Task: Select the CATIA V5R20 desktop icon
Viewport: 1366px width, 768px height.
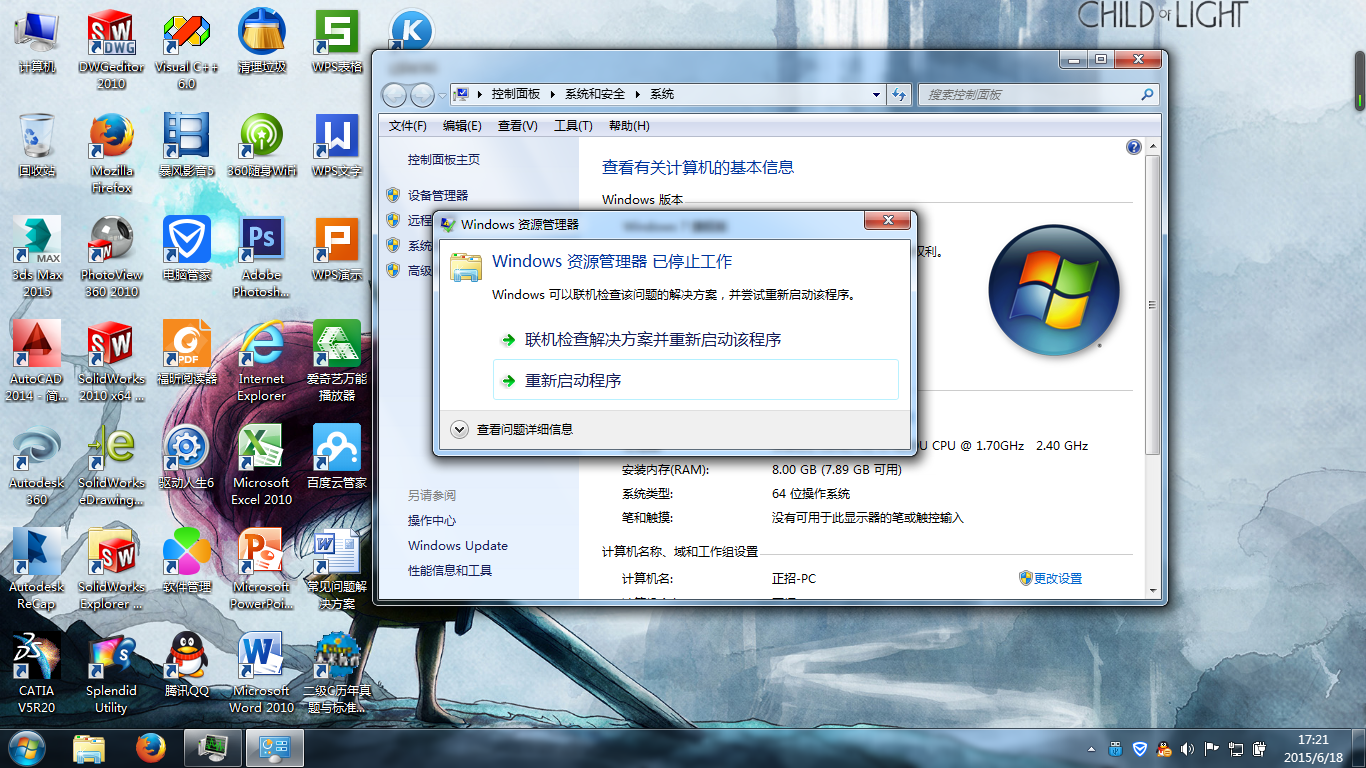Action: (x=37, y=674)
